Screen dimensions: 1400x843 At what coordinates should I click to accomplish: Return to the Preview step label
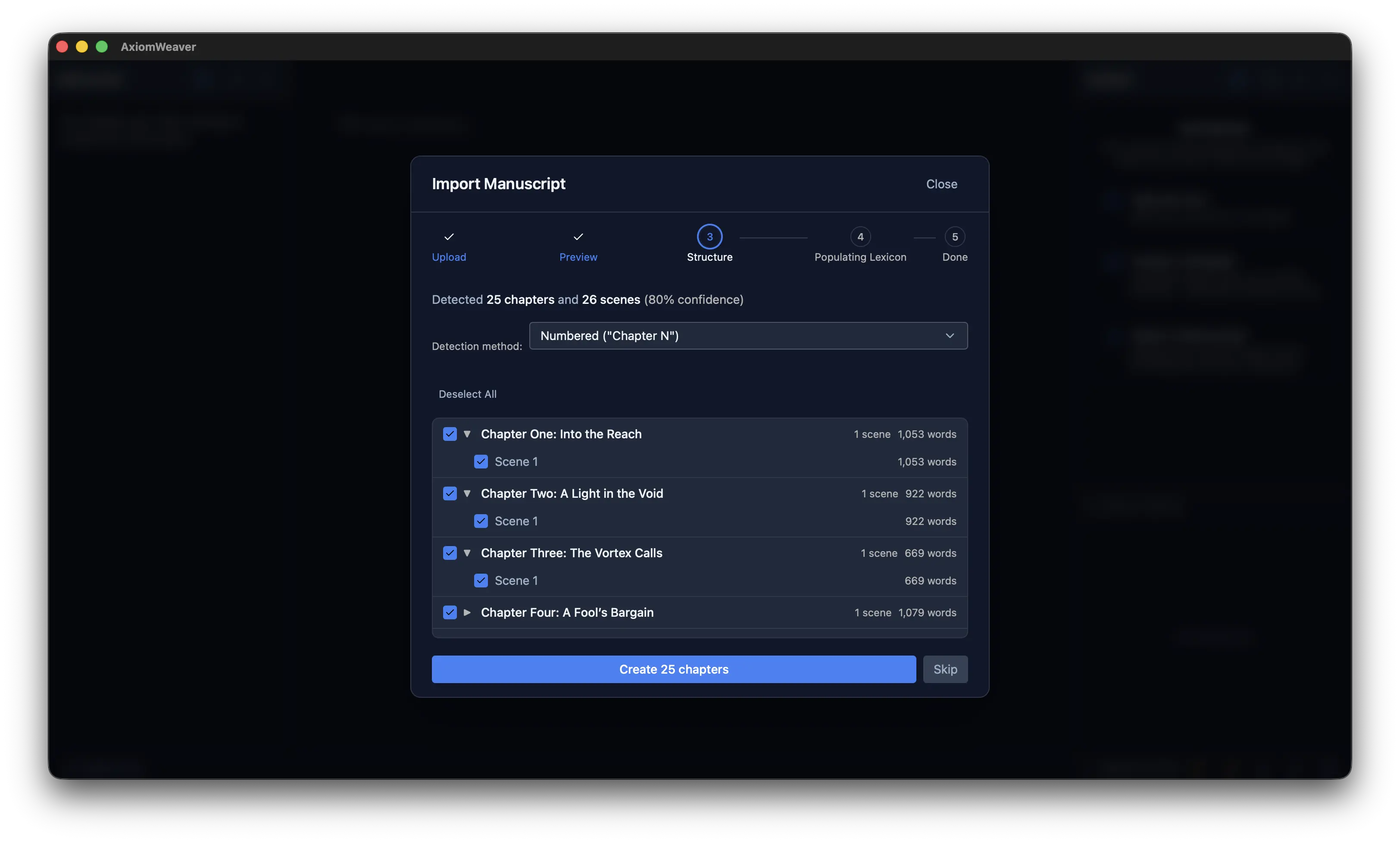pos(578,257)
